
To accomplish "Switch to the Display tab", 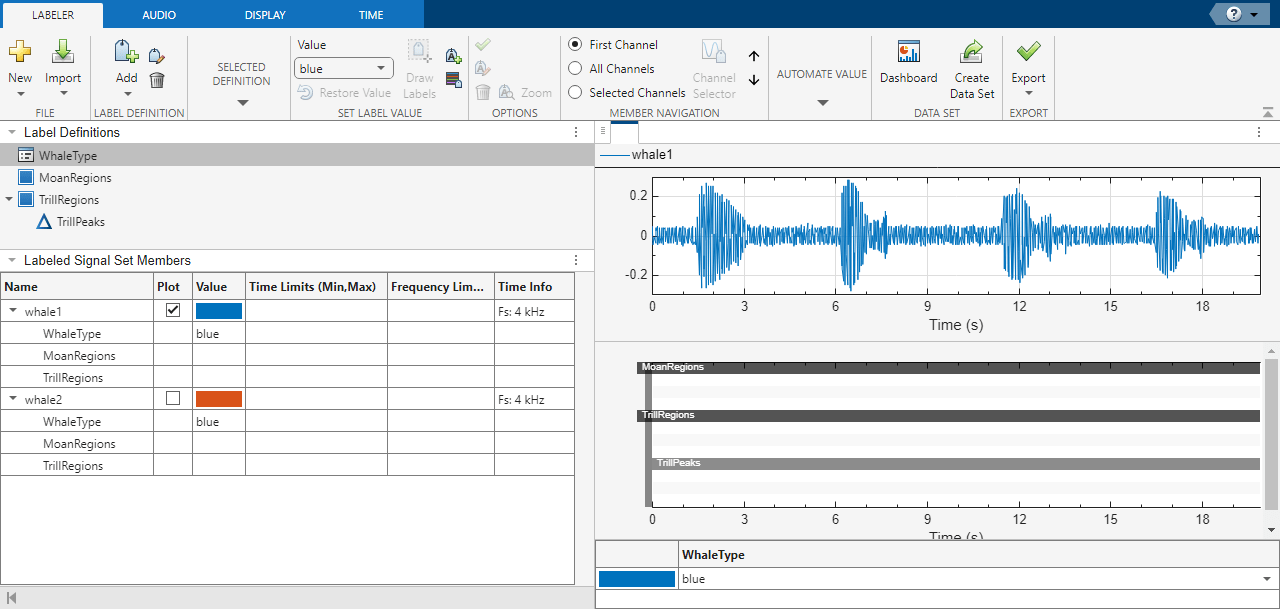I will [264, 15].
